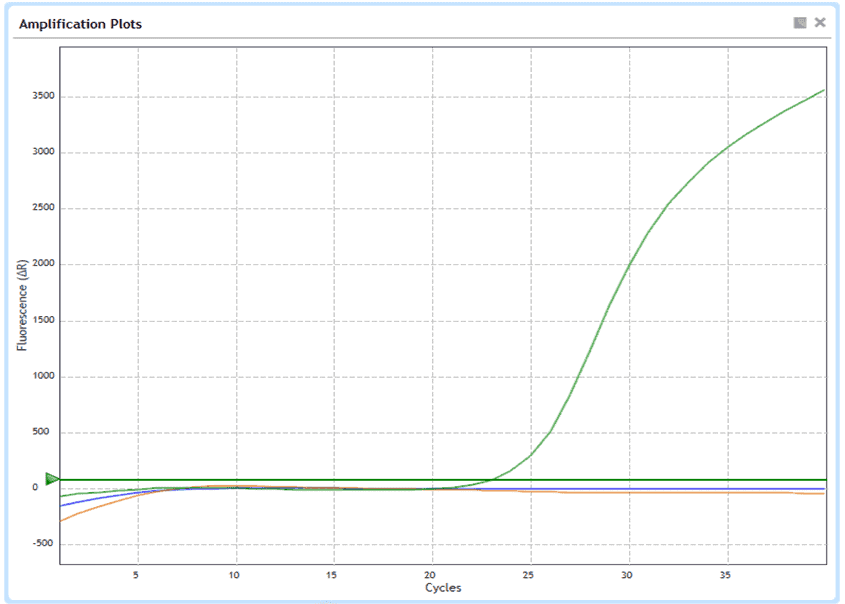Click the 30 tick on the Cycles axis
The image size is (845, 604).
(x=629, y=575)
